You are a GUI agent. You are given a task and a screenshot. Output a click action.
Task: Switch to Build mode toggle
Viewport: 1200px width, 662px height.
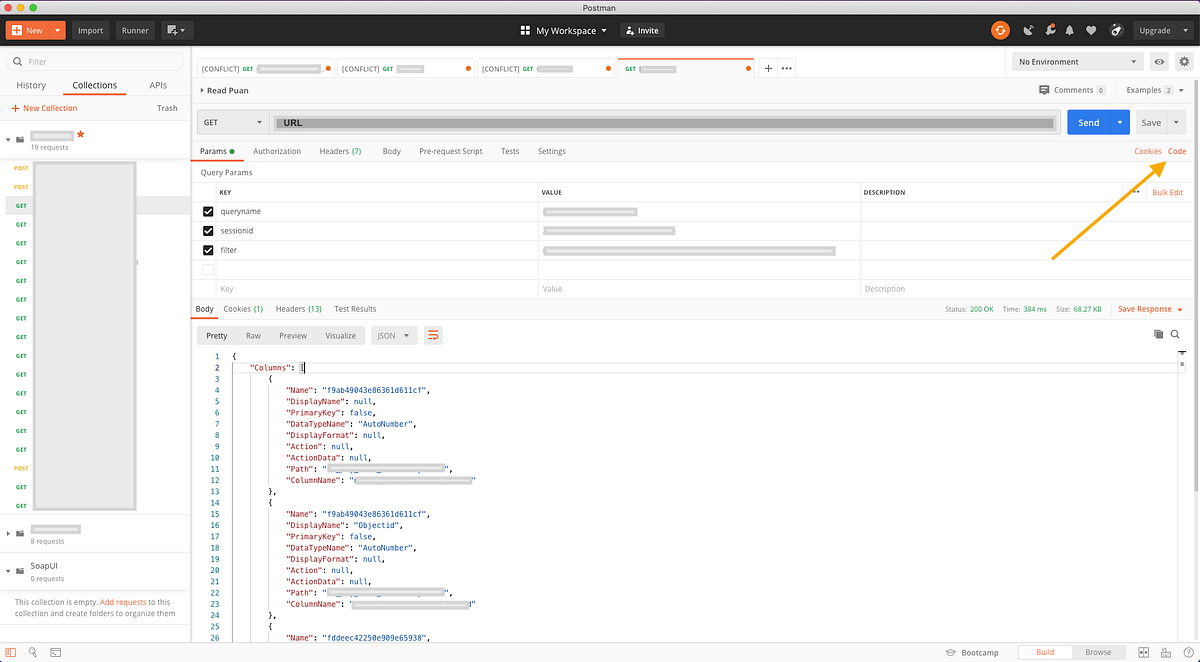pyautogui.click(x=1045, y=652)
